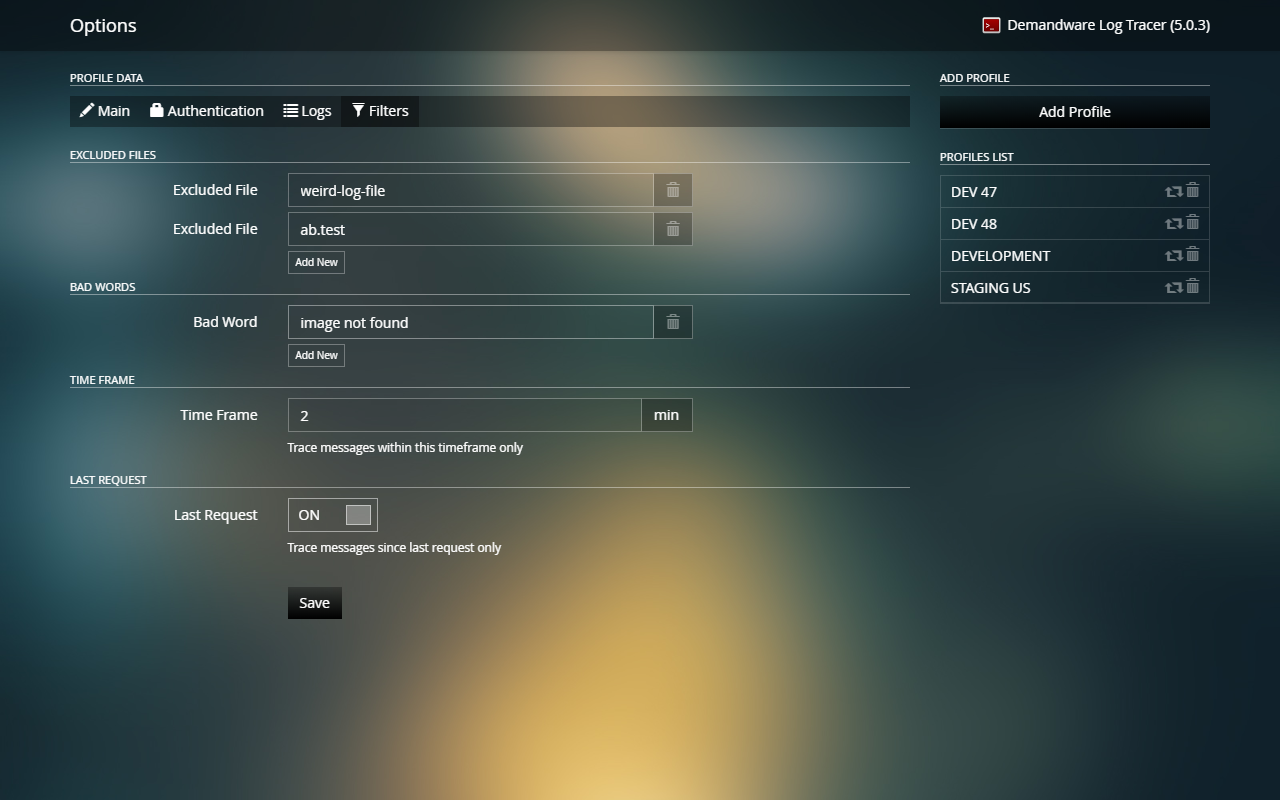This screenshot has height=800, width=1280.
Task: Switch to the Authentication tab
Action: coord(207,111)
